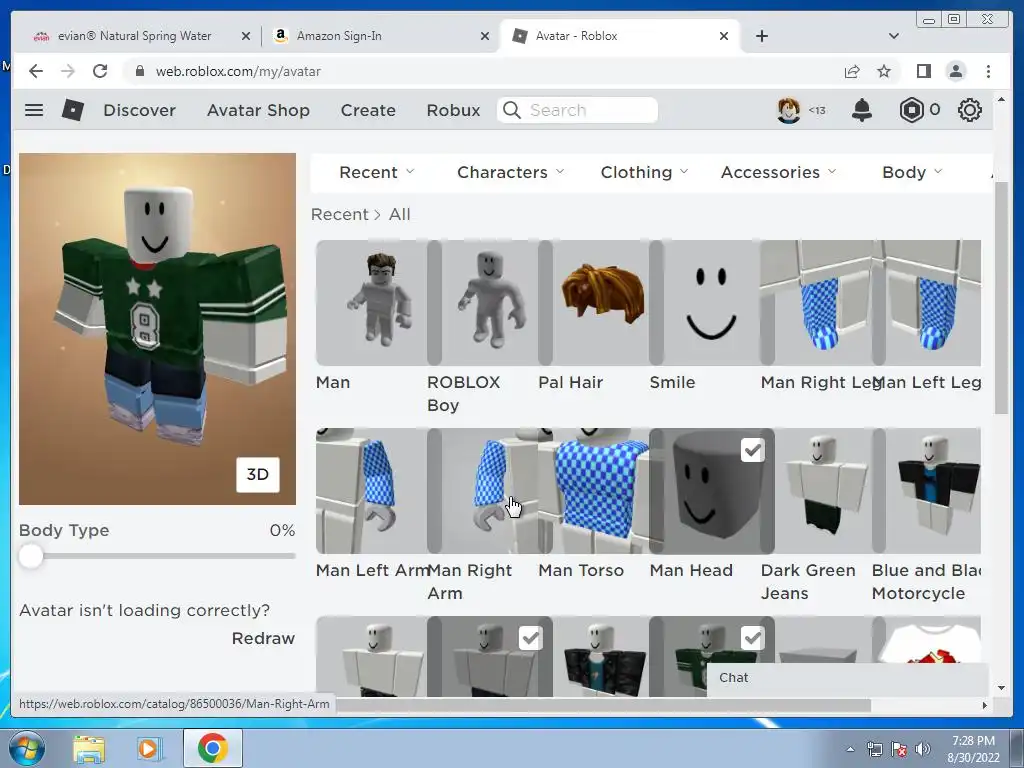Open Roblox settings gear
The height and width of the screenshot is (768, 1024).
point(970,110)
